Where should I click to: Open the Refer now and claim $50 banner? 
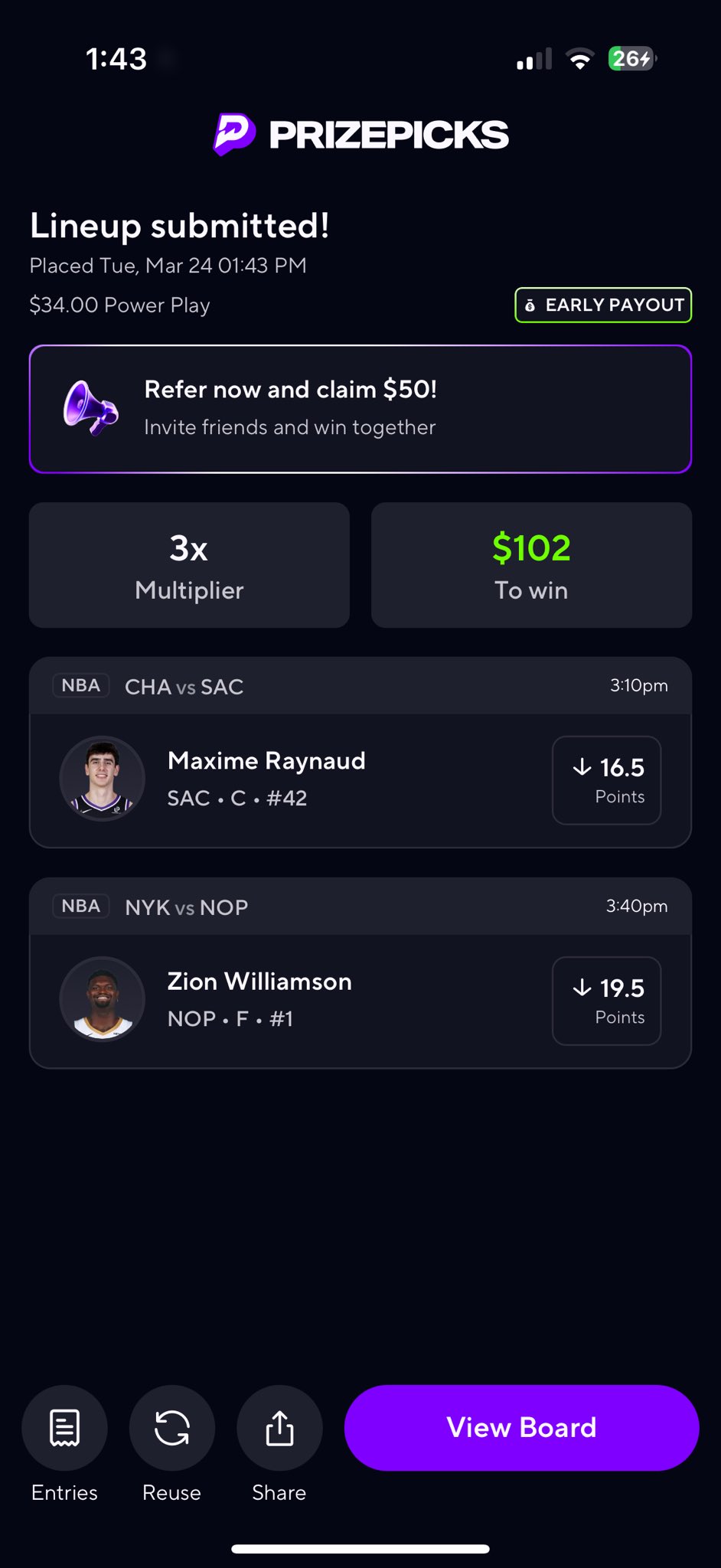(360, 409)
